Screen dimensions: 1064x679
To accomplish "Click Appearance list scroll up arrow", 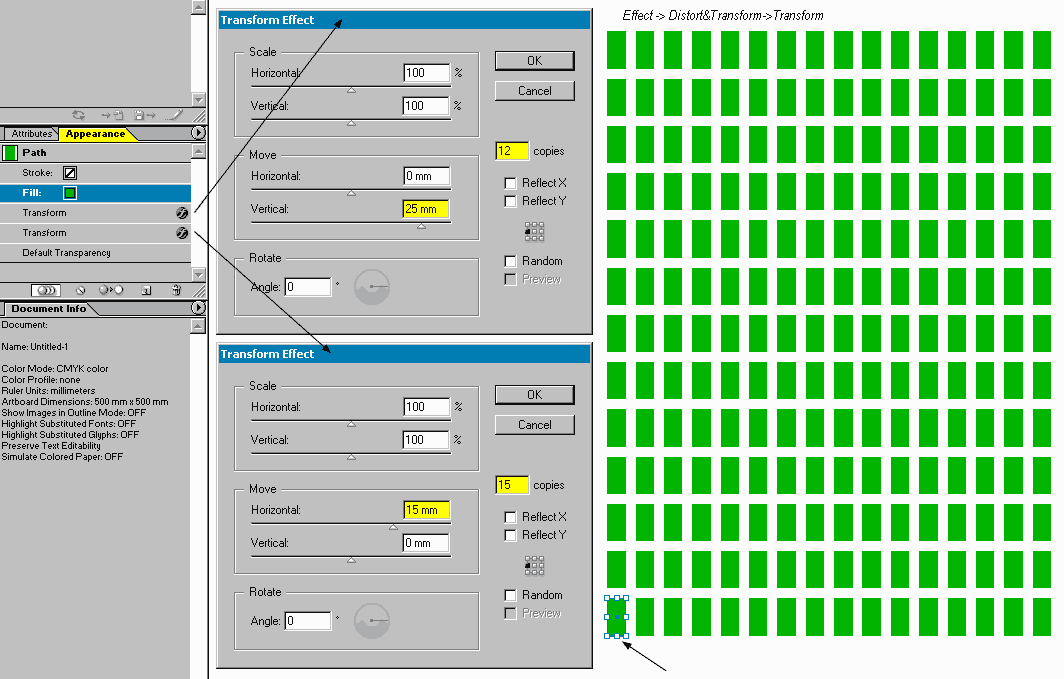I will point(198,151).
